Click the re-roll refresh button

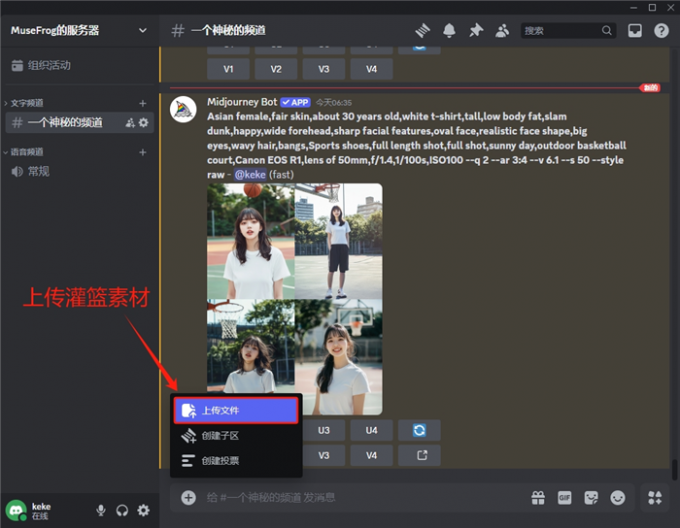419,430
